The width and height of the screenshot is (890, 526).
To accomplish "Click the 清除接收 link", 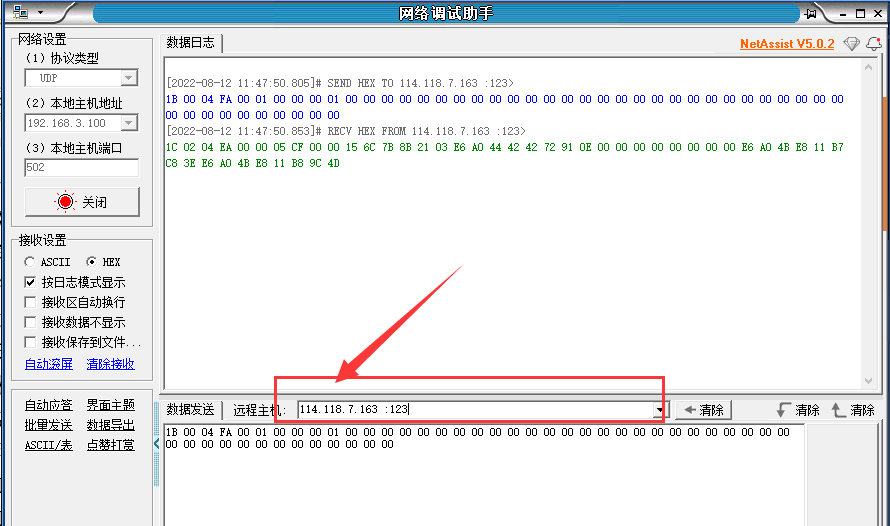I will 110,364.
